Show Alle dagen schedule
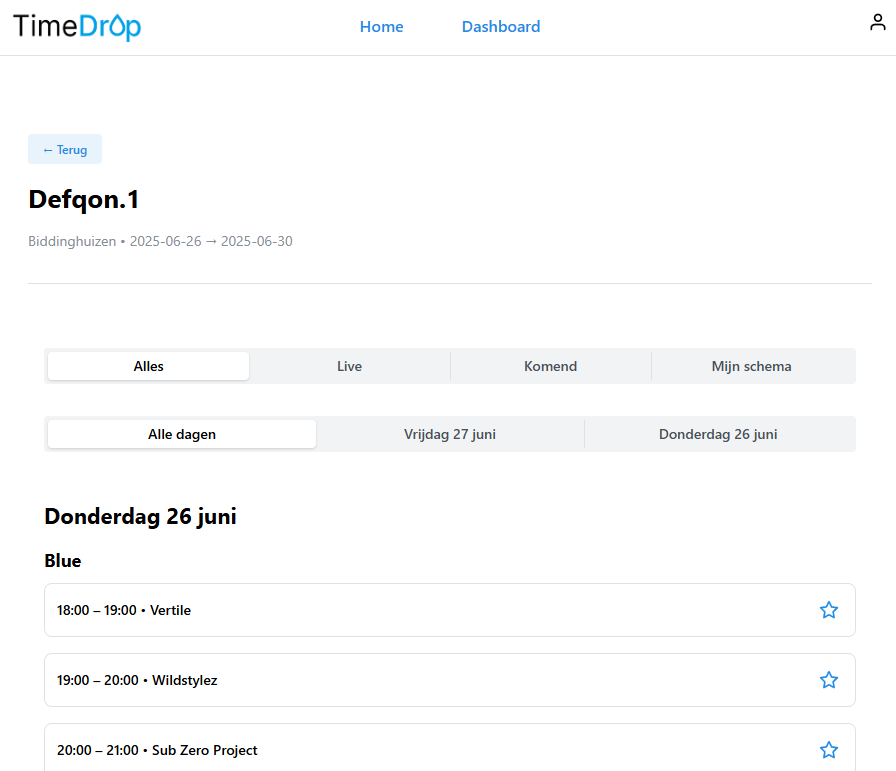The height and width of the screenshot is (771, 896). 181,434
